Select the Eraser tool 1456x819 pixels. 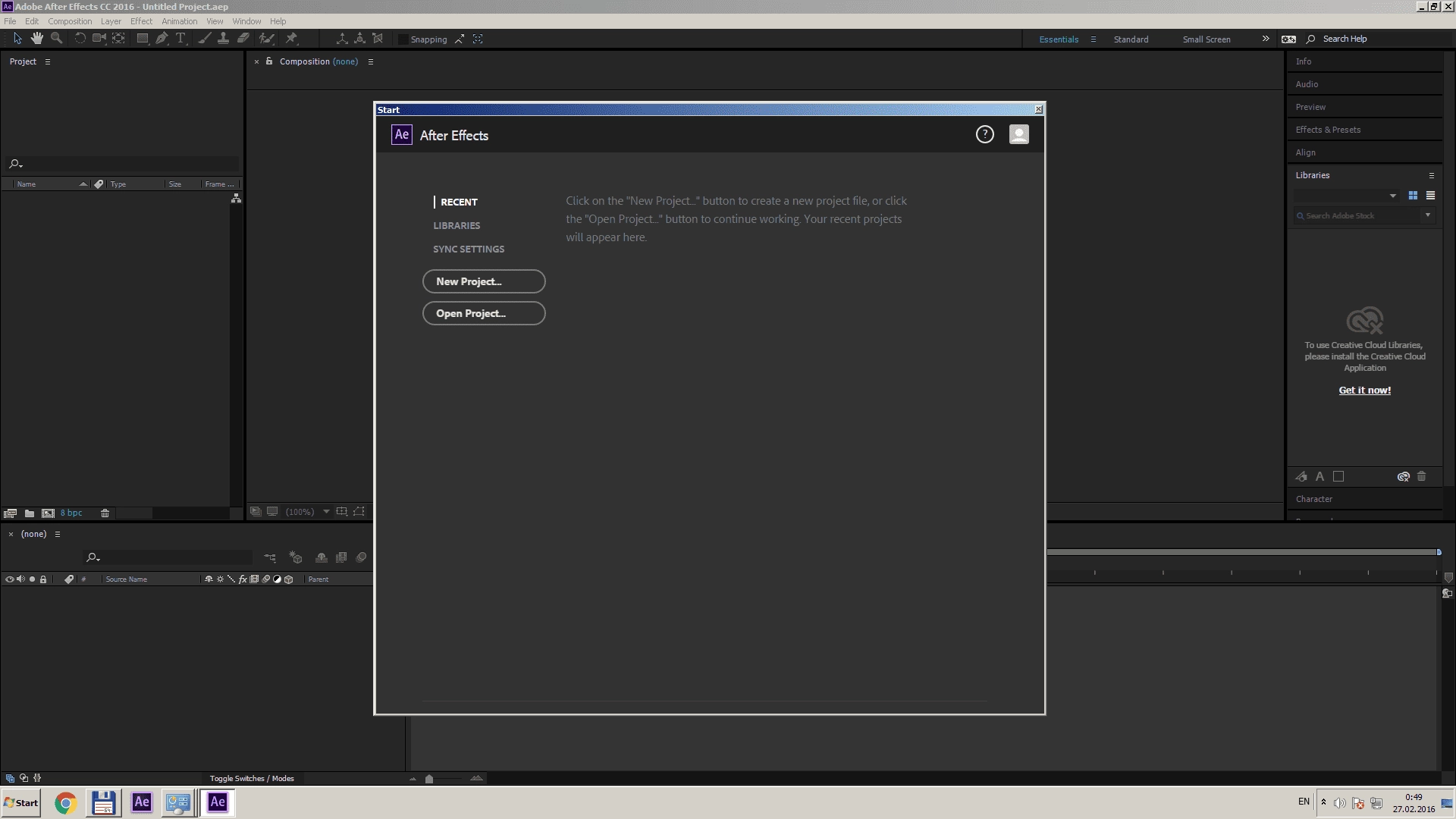(243, 39)
